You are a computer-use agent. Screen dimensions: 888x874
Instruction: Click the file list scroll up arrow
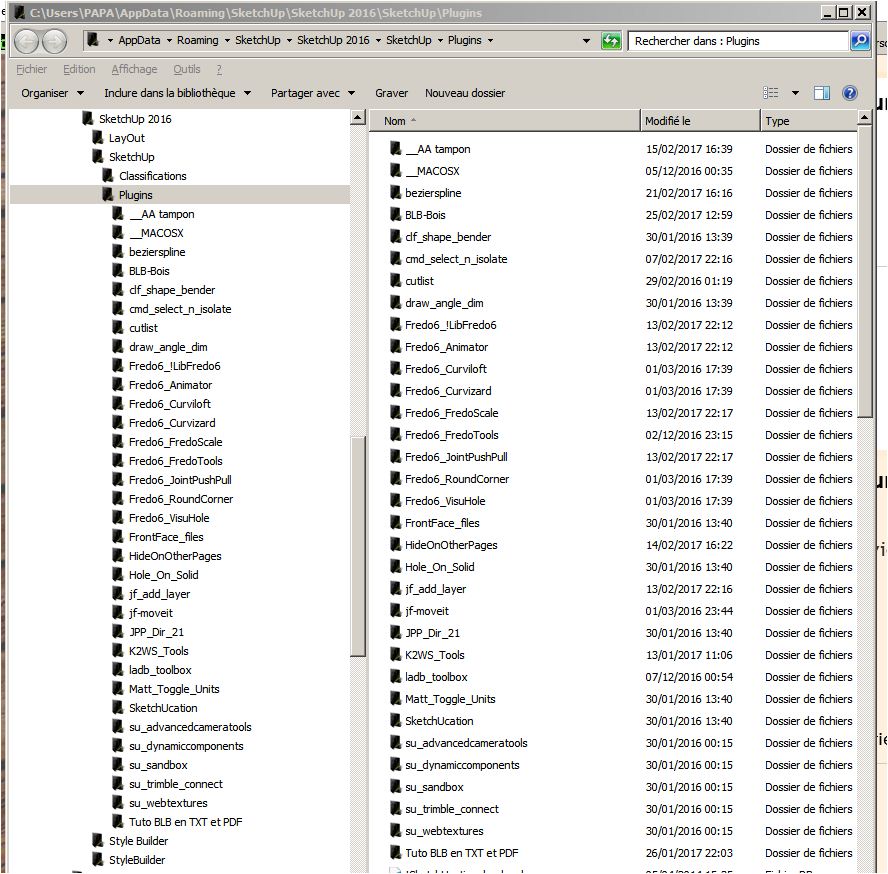point(864,117)
